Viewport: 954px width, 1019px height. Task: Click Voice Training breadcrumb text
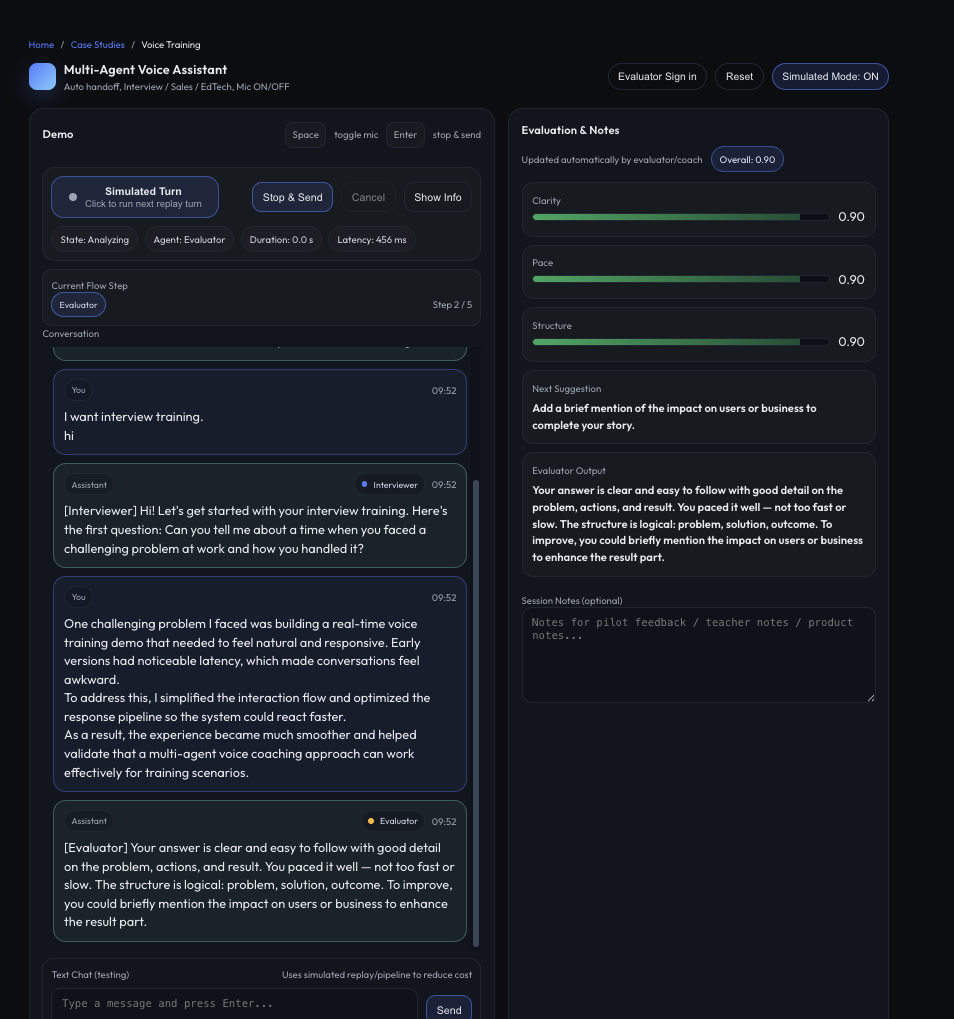[171, 45]
